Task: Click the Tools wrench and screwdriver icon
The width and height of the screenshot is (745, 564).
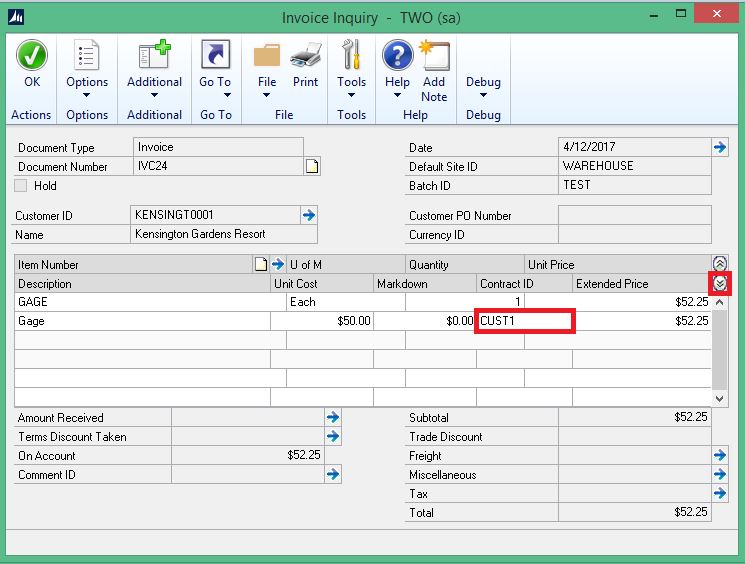Action: point(351,55)
